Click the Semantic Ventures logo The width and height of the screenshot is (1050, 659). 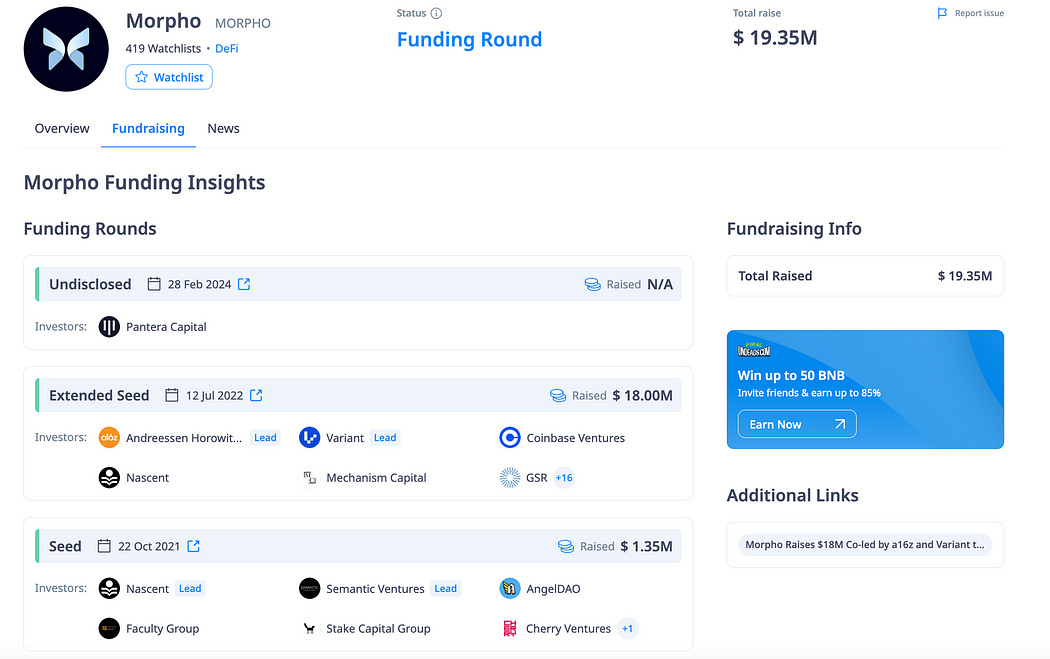[309, 588]
